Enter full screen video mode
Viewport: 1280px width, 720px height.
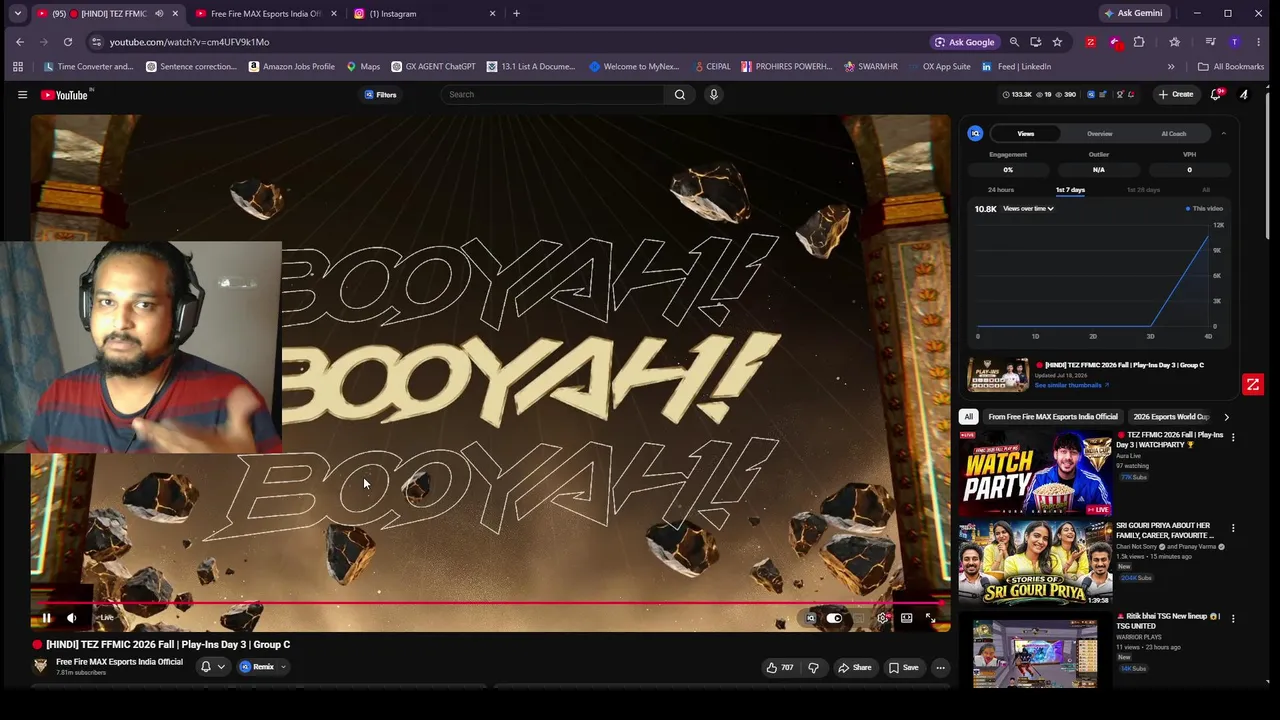pos(930,618)
